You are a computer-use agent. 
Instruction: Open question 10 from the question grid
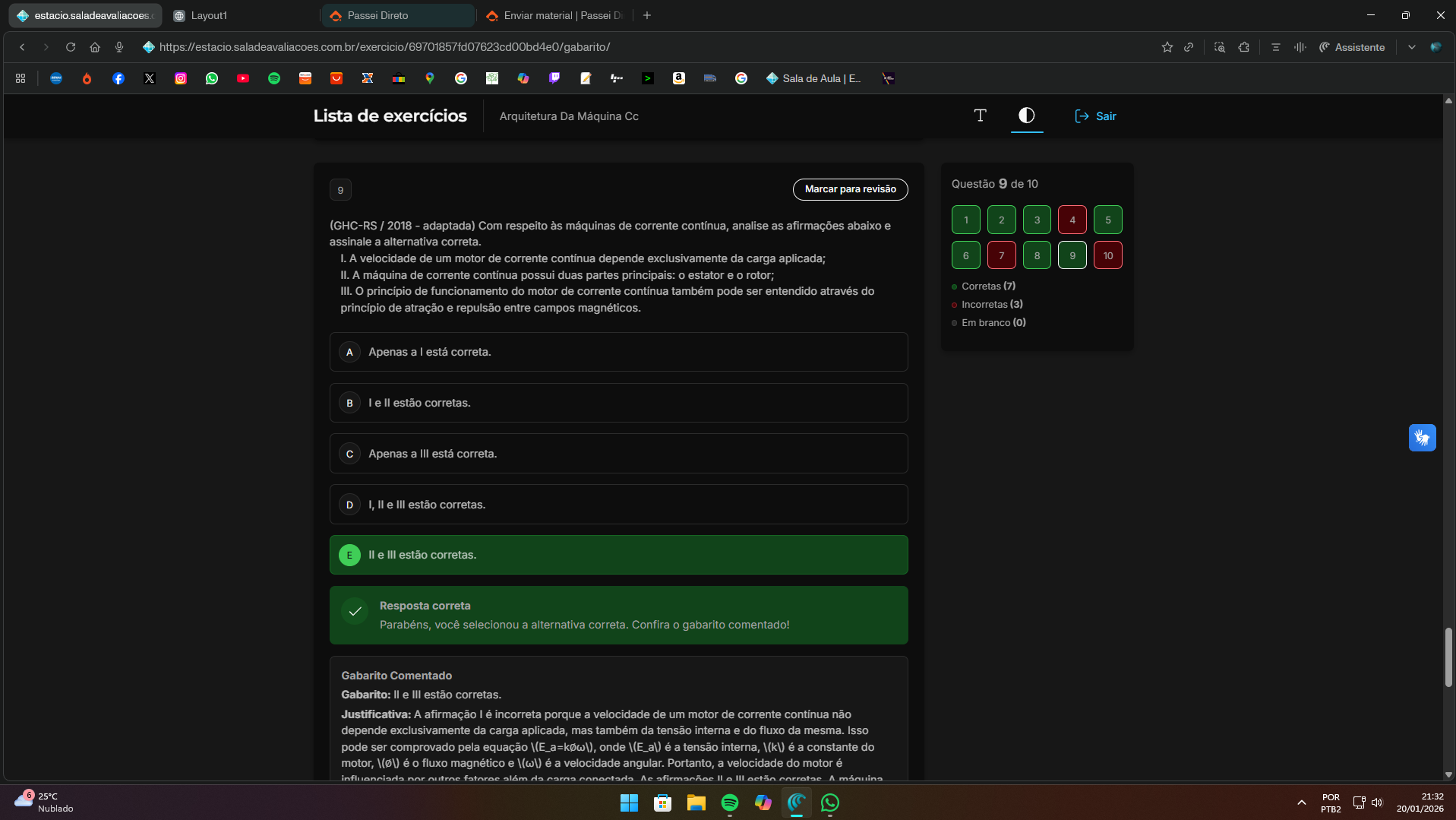pyautogui.click(x=1107, y=255)
